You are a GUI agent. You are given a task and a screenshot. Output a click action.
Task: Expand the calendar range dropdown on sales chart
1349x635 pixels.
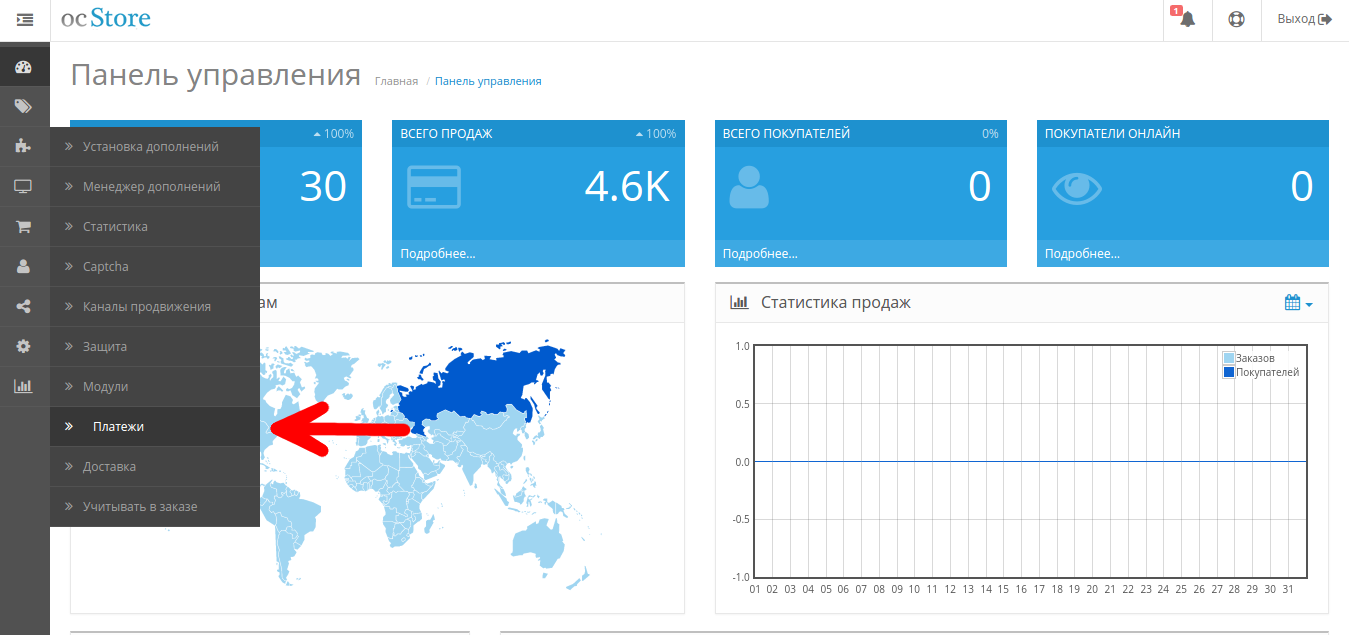pos(1298,303)
